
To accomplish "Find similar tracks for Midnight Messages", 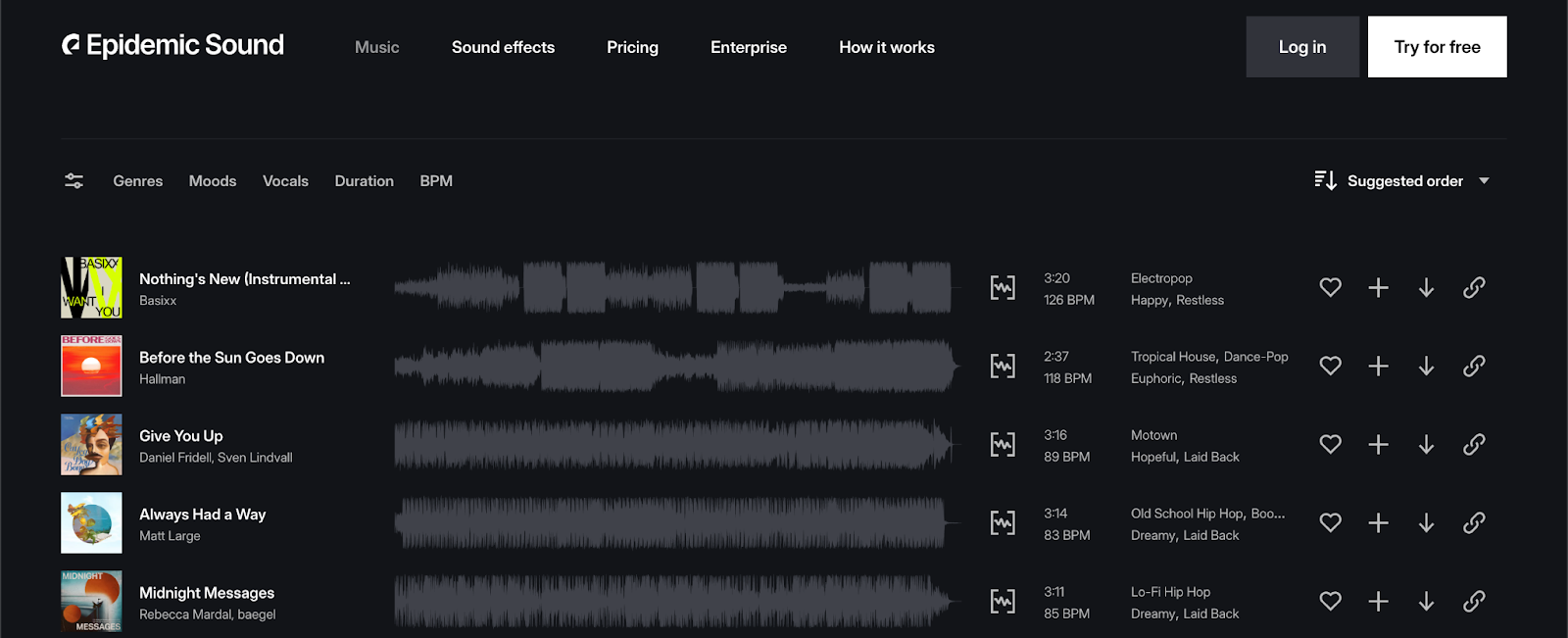I will pos(1003,601).
